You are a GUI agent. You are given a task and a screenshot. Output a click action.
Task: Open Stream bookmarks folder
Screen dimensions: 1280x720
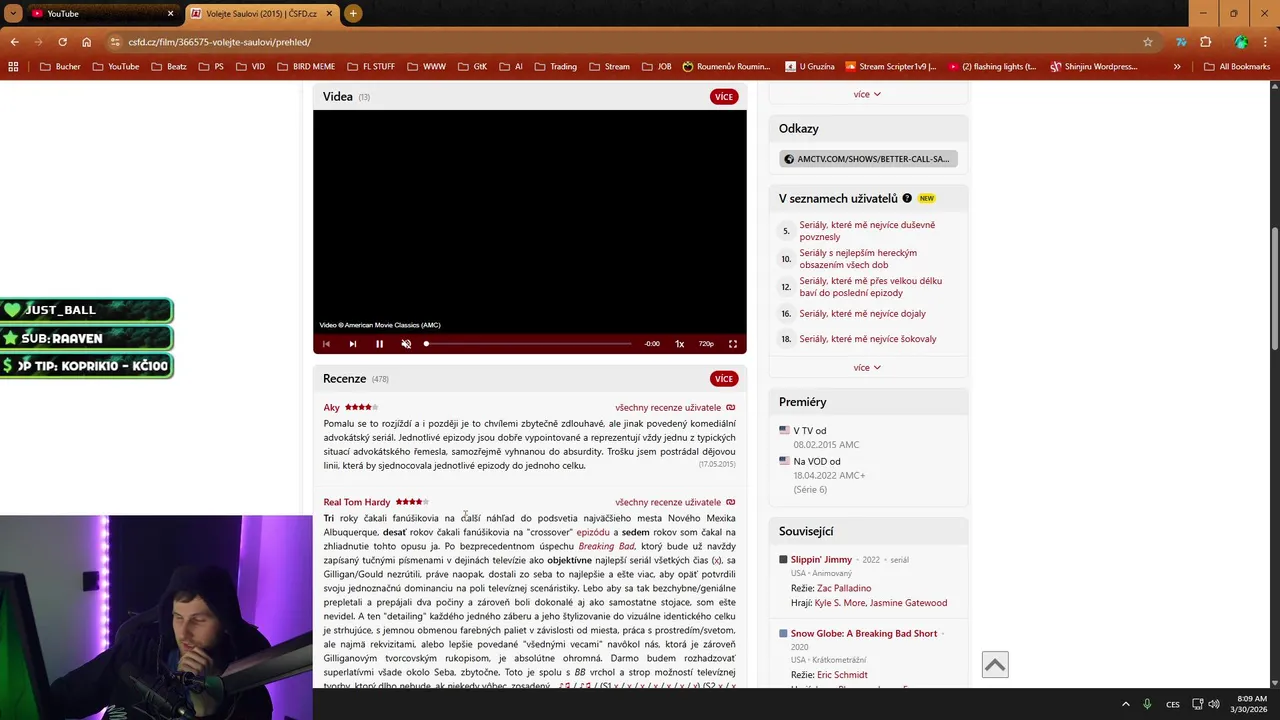[610, 67]
